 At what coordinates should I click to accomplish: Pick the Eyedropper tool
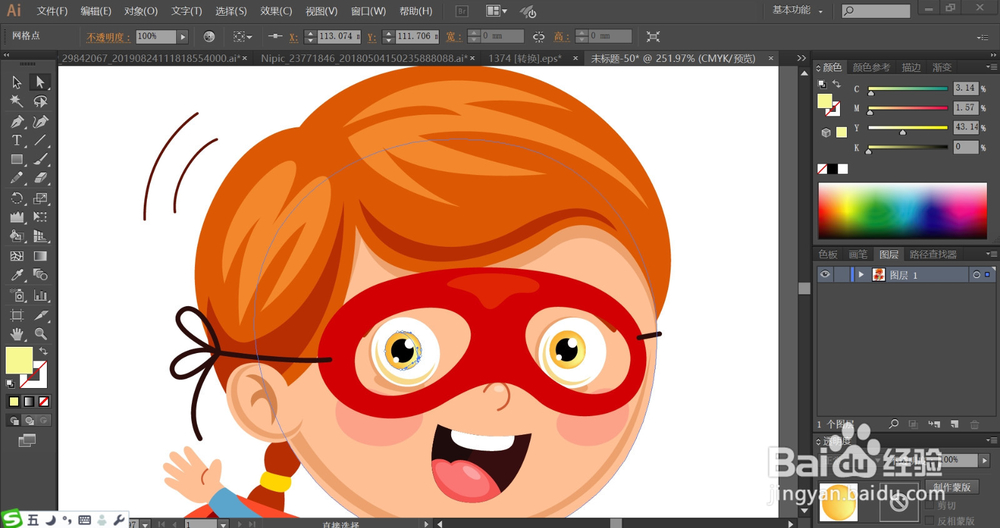coord(17,275)
